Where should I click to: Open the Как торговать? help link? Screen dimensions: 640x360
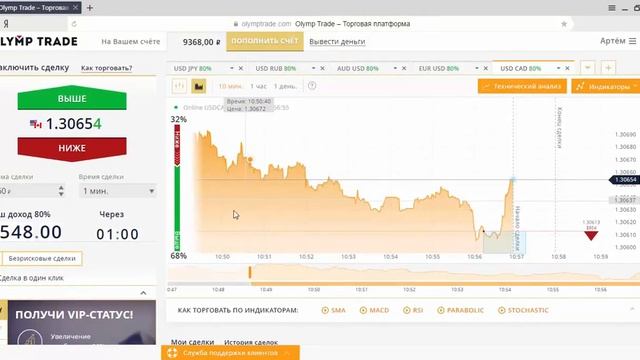(107, 68)
